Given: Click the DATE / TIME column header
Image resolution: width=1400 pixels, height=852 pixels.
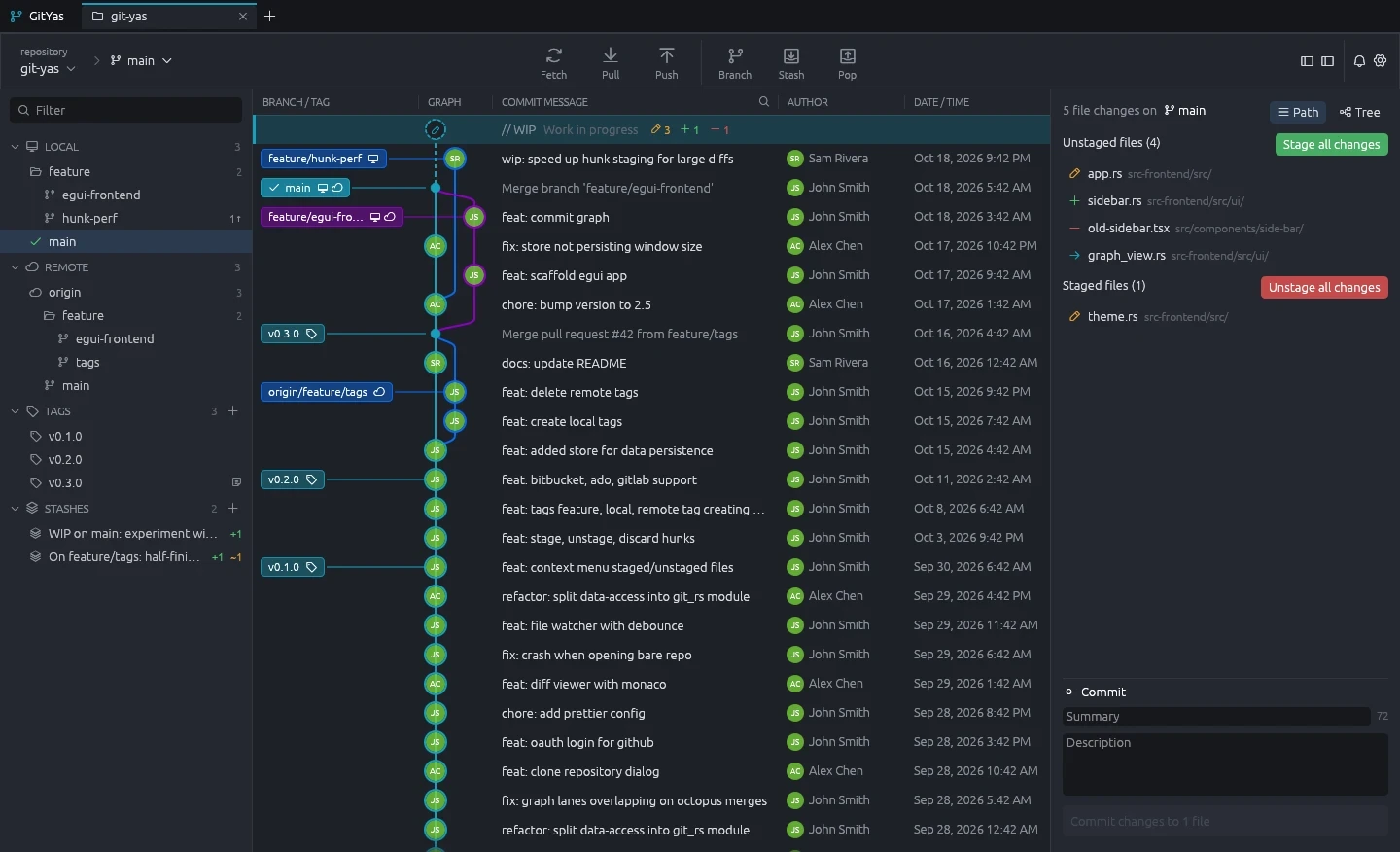Looking at the screenshot, I should (941, 102).
